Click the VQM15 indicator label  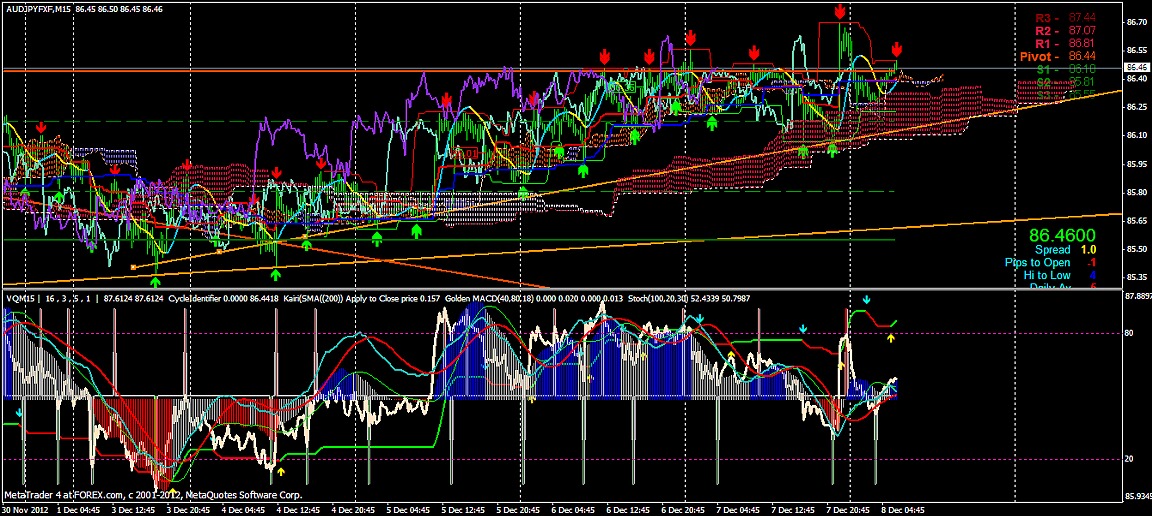click(x=20, y=297)
